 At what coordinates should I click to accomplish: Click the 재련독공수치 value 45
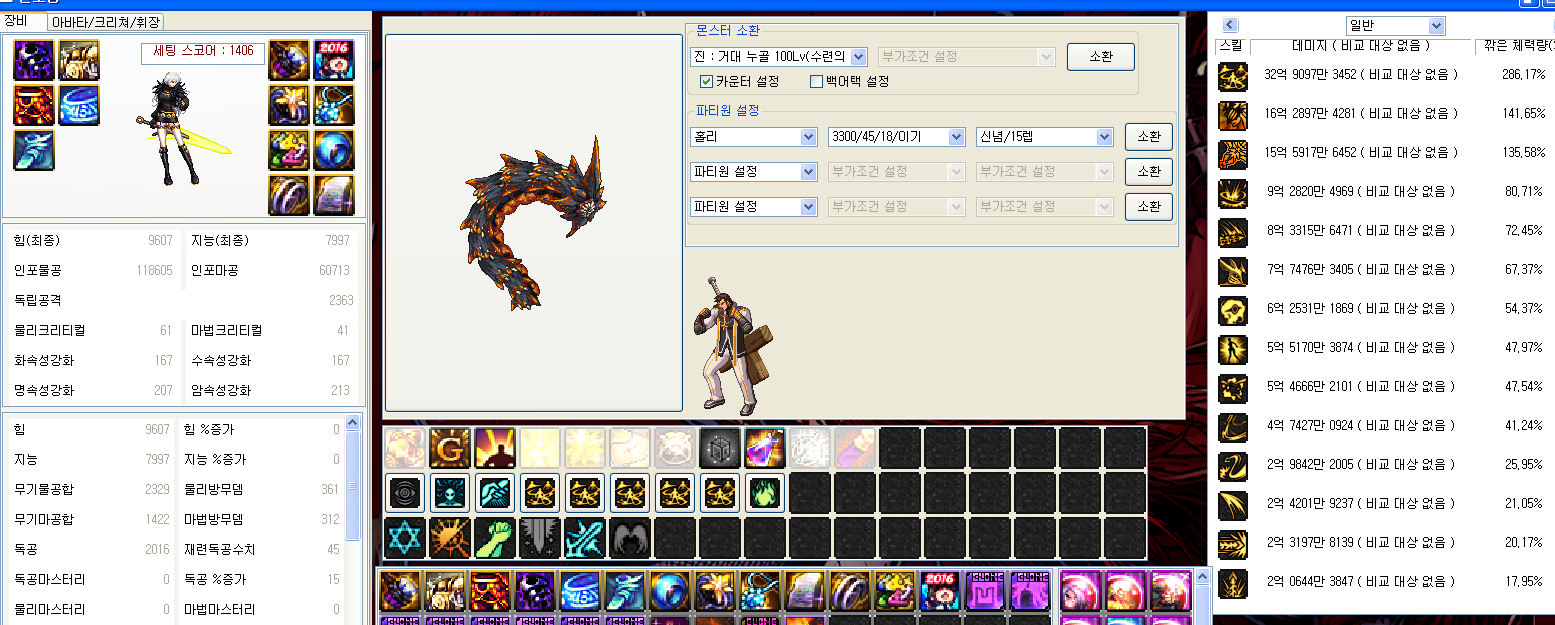pyautogui.click(x=333, y=550)
